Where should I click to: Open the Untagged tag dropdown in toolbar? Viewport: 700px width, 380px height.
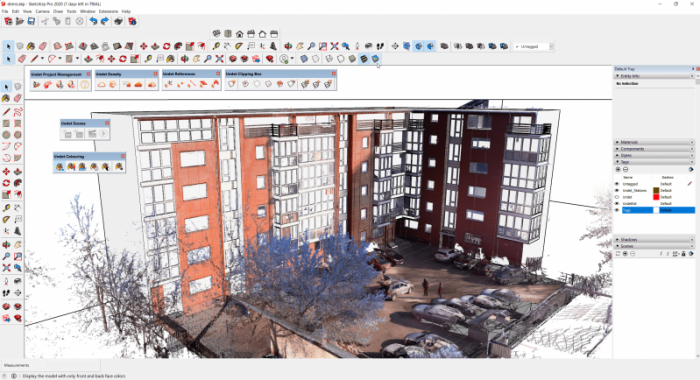click(x=551, y=46)
